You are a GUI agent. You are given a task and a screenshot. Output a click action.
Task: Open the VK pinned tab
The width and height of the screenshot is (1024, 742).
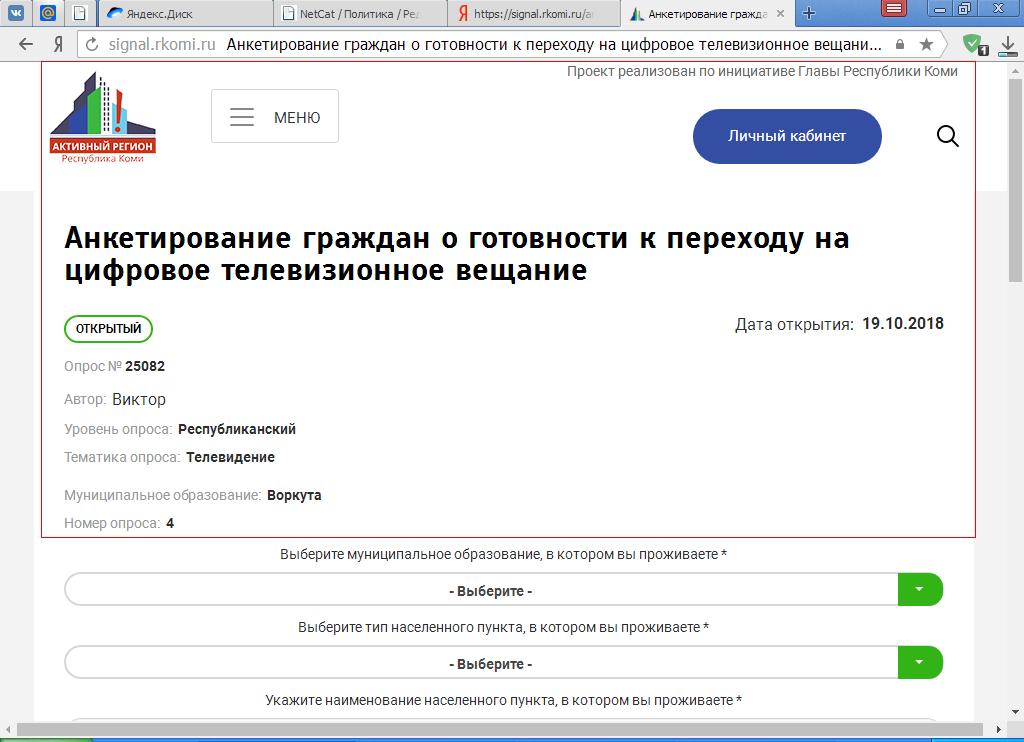coord(17,13)
